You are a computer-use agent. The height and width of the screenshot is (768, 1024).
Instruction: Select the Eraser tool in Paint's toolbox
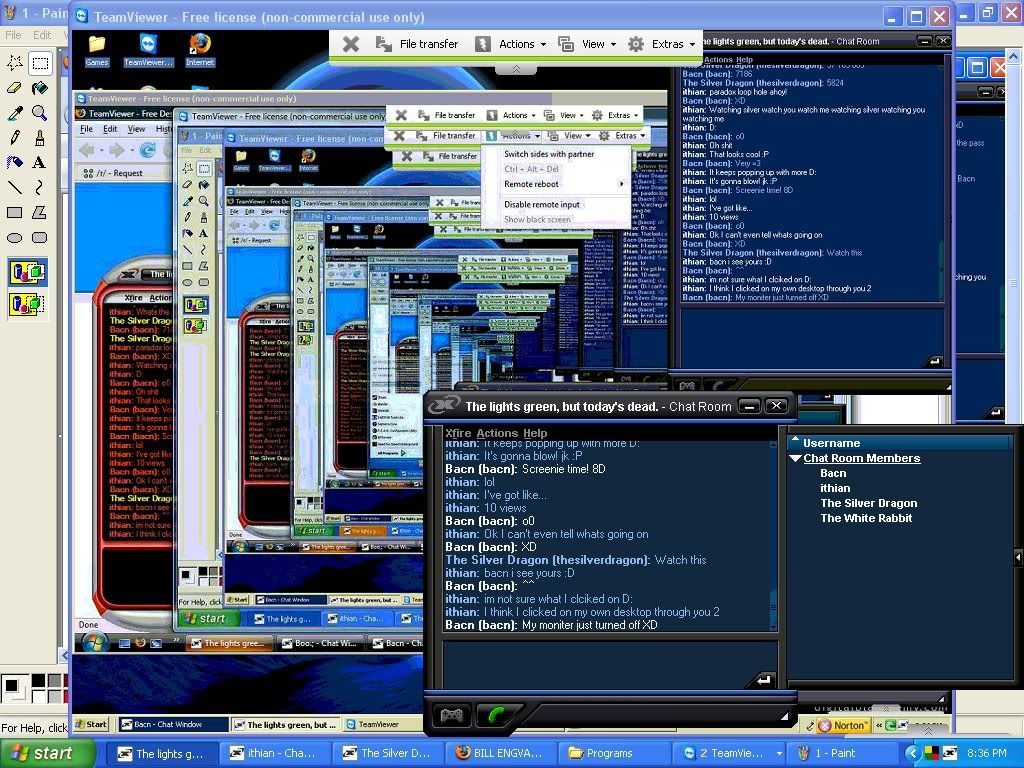pyautogui.click(x=15, y=88)
